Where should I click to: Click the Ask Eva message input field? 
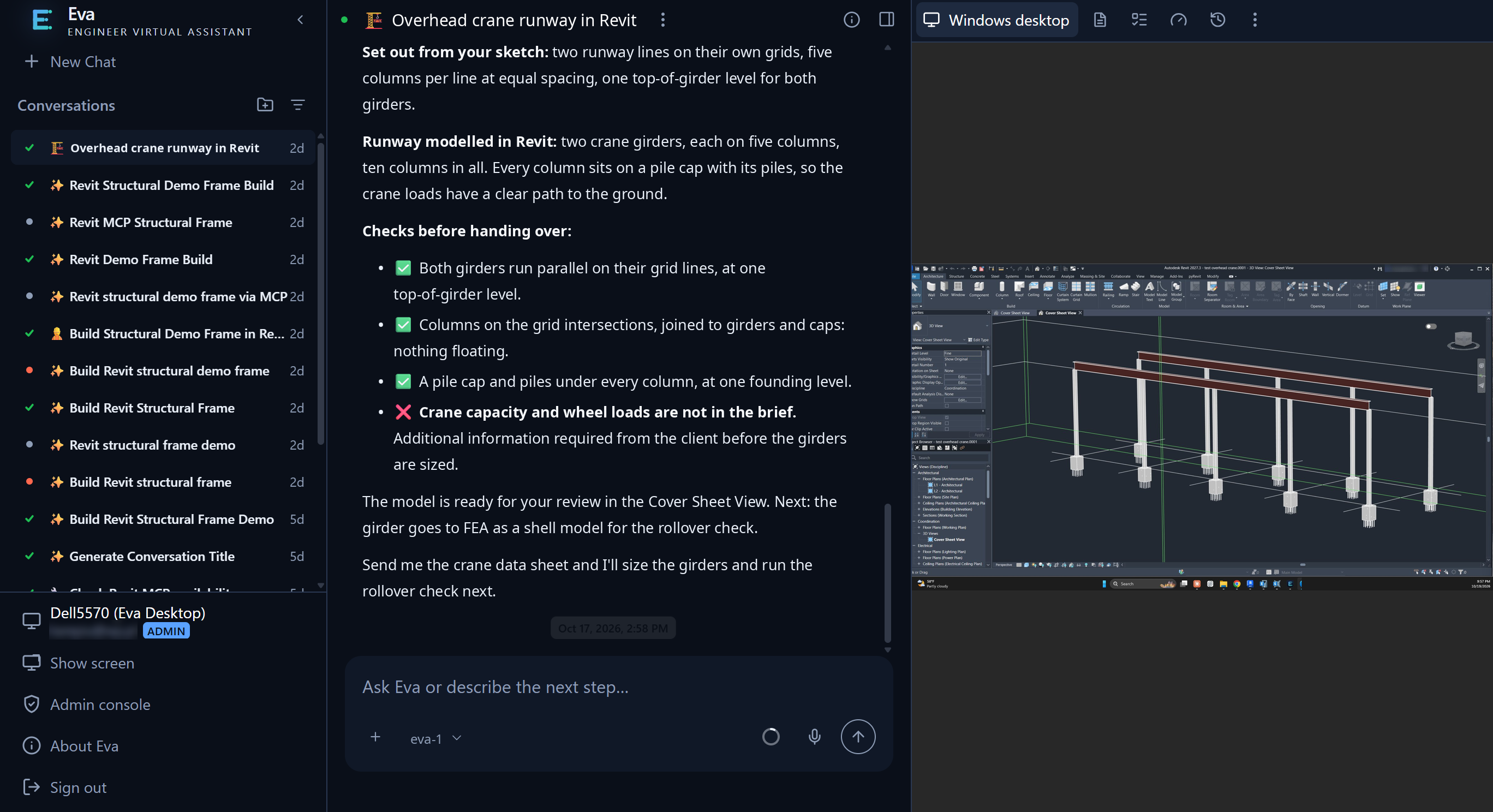tap(617, 688)
